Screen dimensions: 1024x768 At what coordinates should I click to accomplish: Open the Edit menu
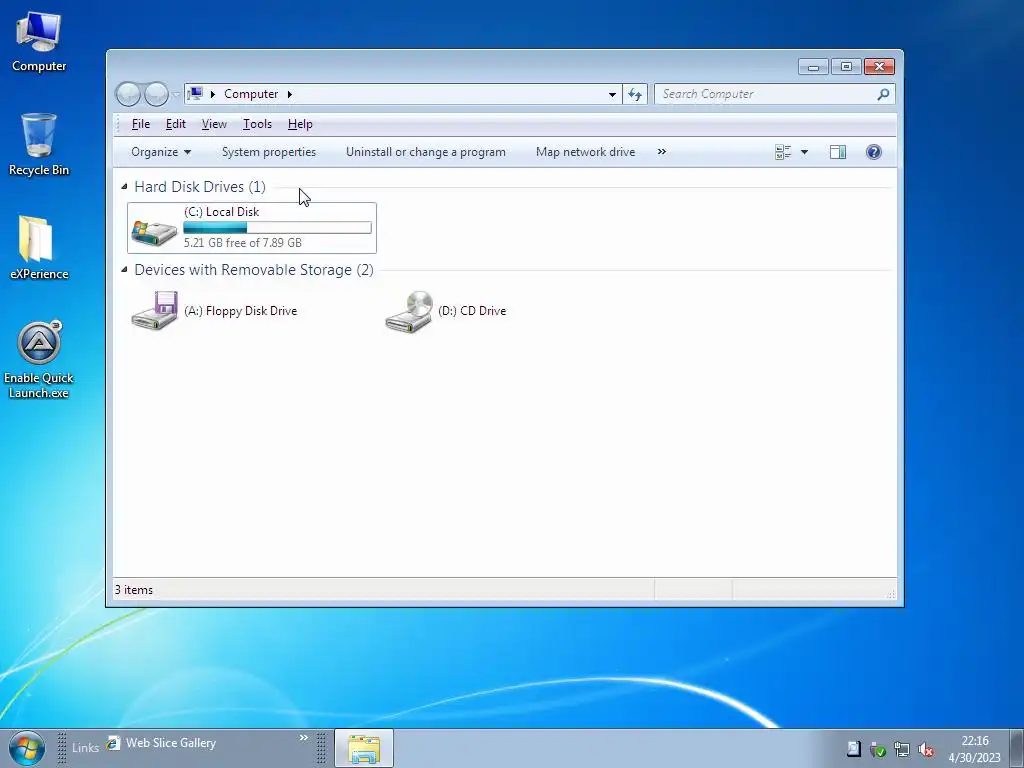(176, 124)
